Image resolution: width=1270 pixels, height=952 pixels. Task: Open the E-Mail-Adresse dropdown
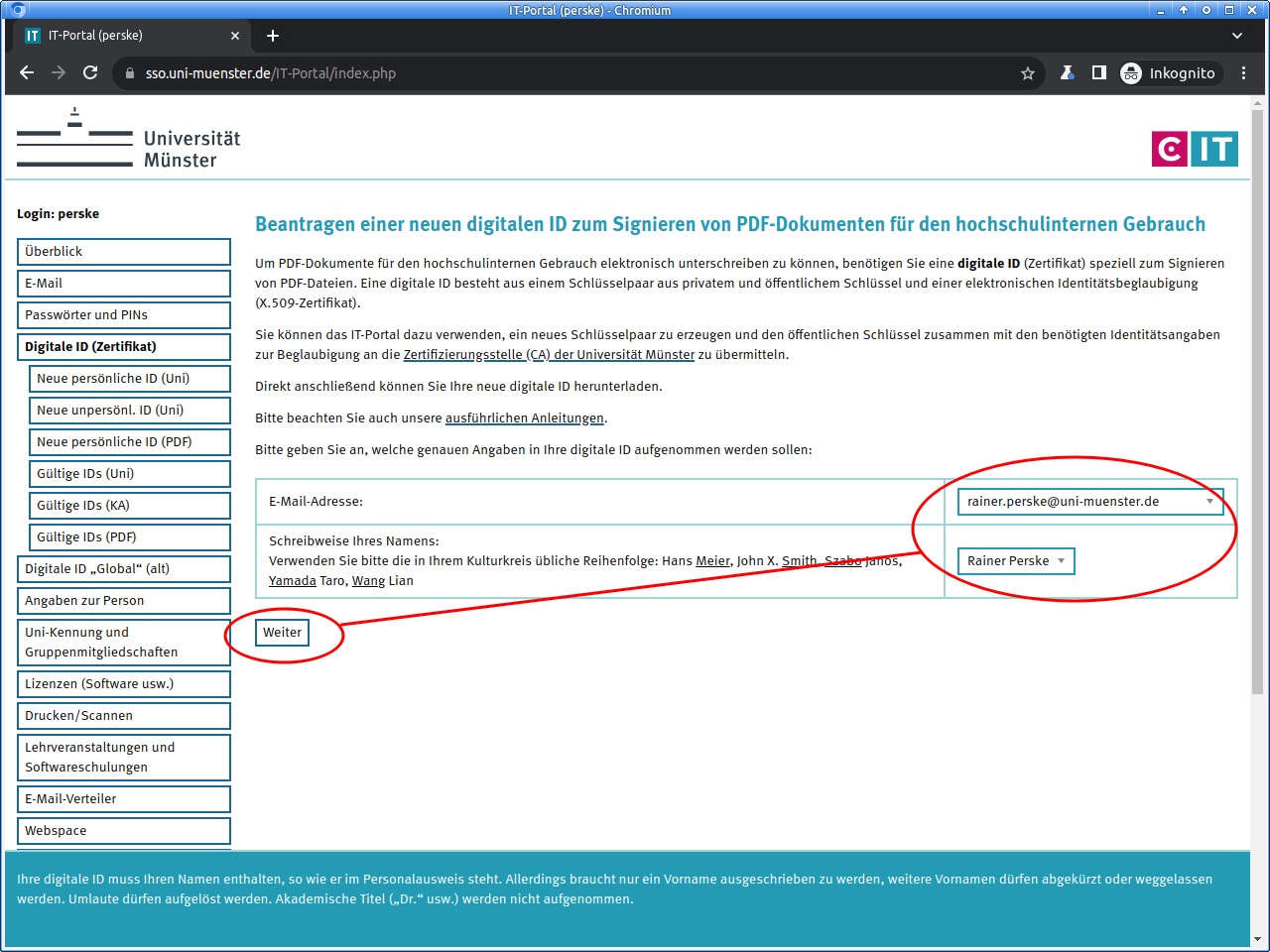[x=1089, y=502]
